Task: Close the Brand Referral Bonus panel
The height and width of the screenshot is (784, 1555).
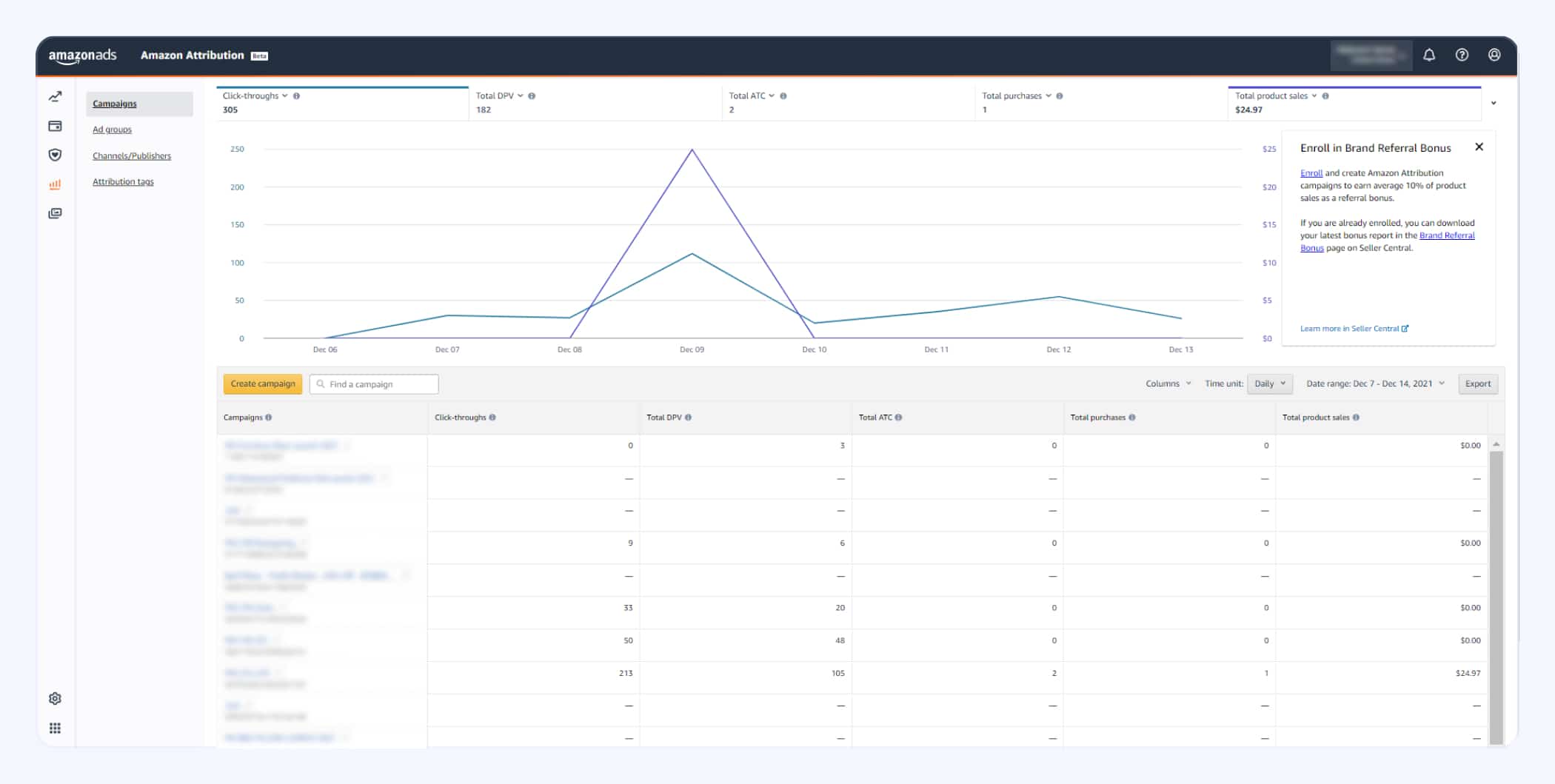Action: pyautogui.click(x=1479, y=147)
